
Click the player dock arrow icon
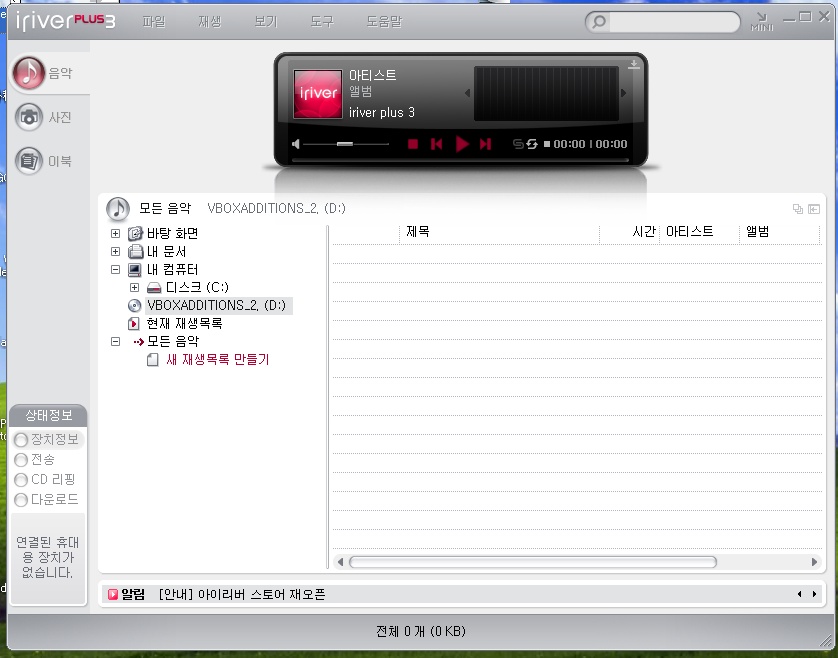[x=633, y=65]
